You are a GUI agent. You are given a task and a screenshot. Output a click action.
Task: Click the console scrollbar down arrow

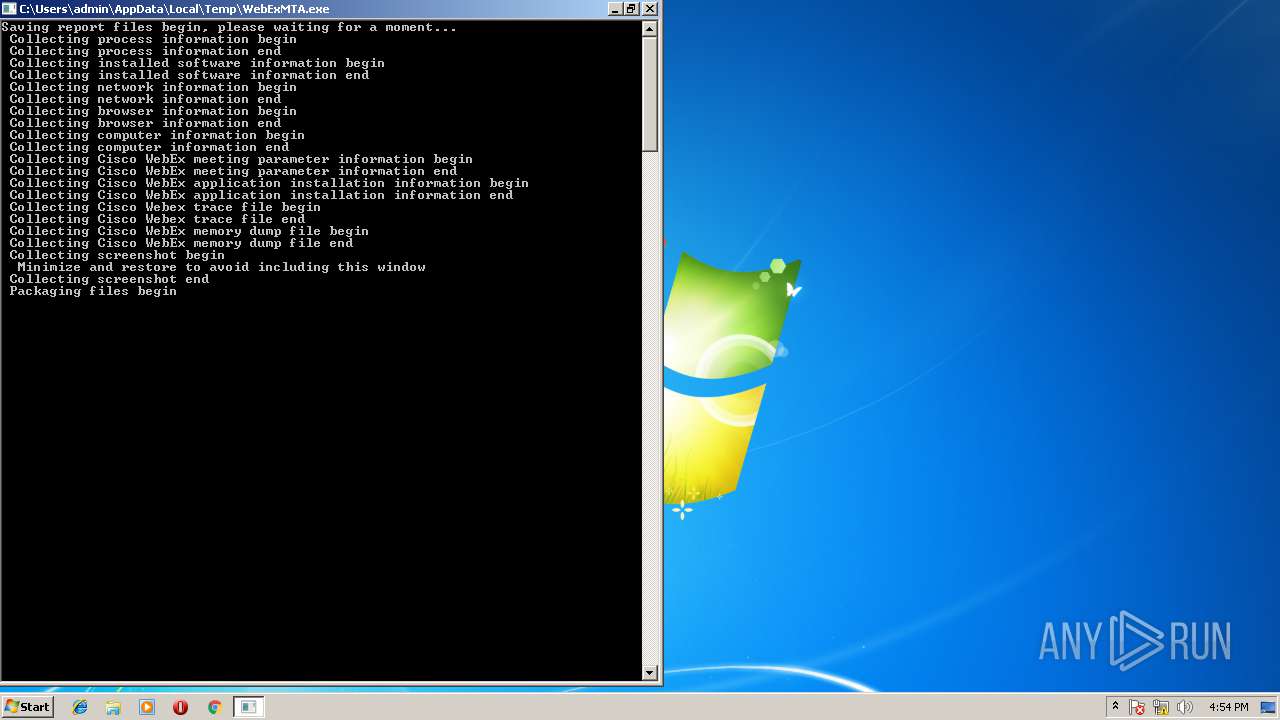point(650,673)
